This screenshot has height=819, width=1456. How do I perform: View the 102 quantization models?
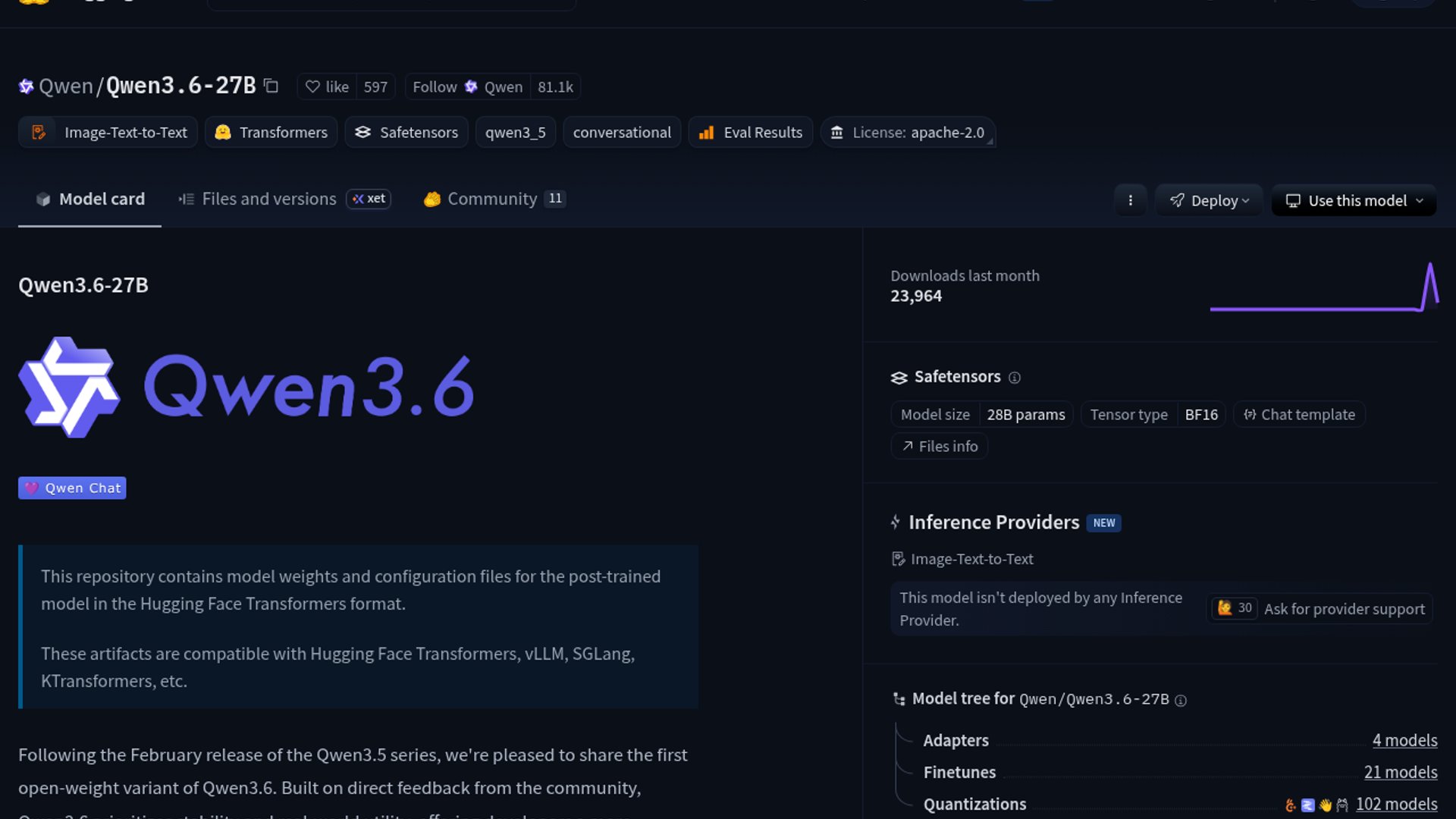1396,804
